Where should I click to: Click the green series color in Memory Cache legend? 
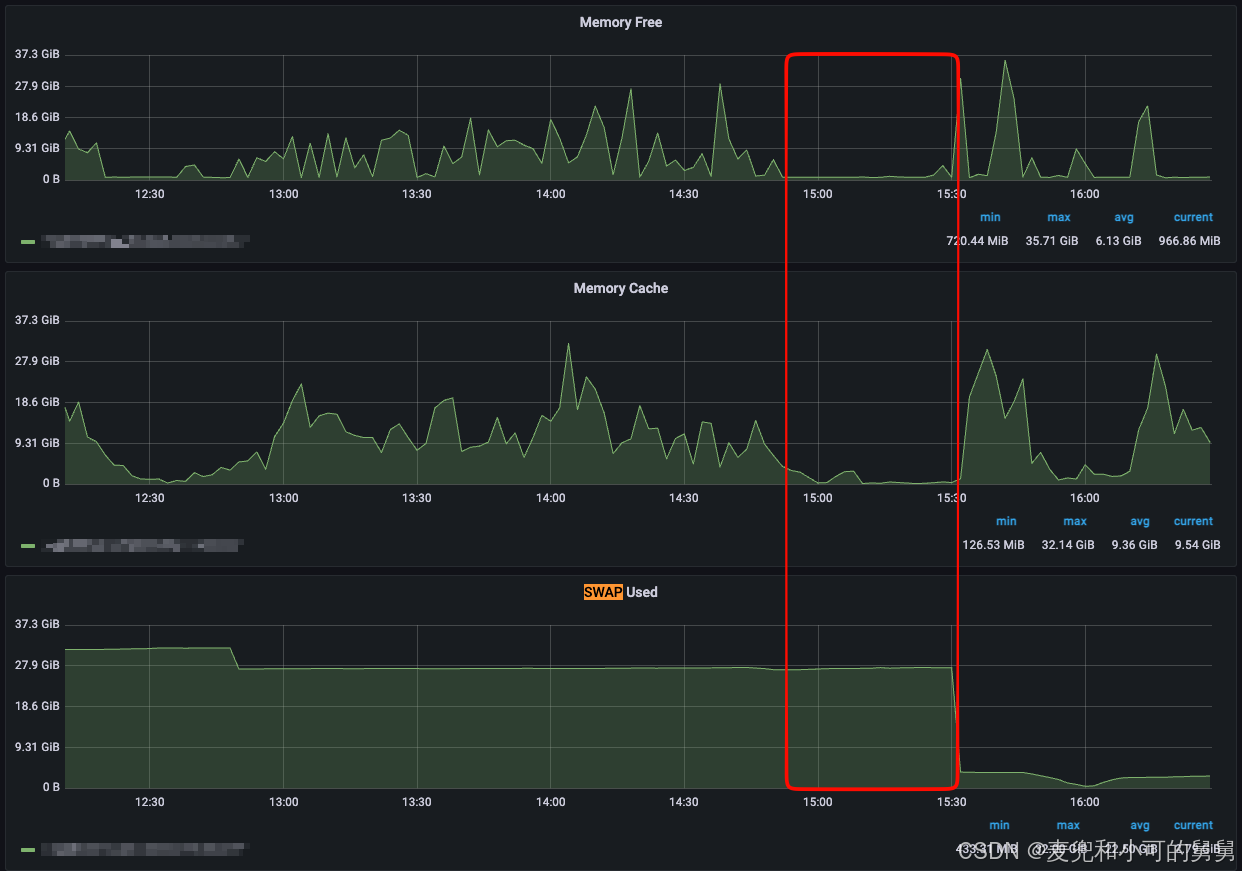tap(28, 546)
